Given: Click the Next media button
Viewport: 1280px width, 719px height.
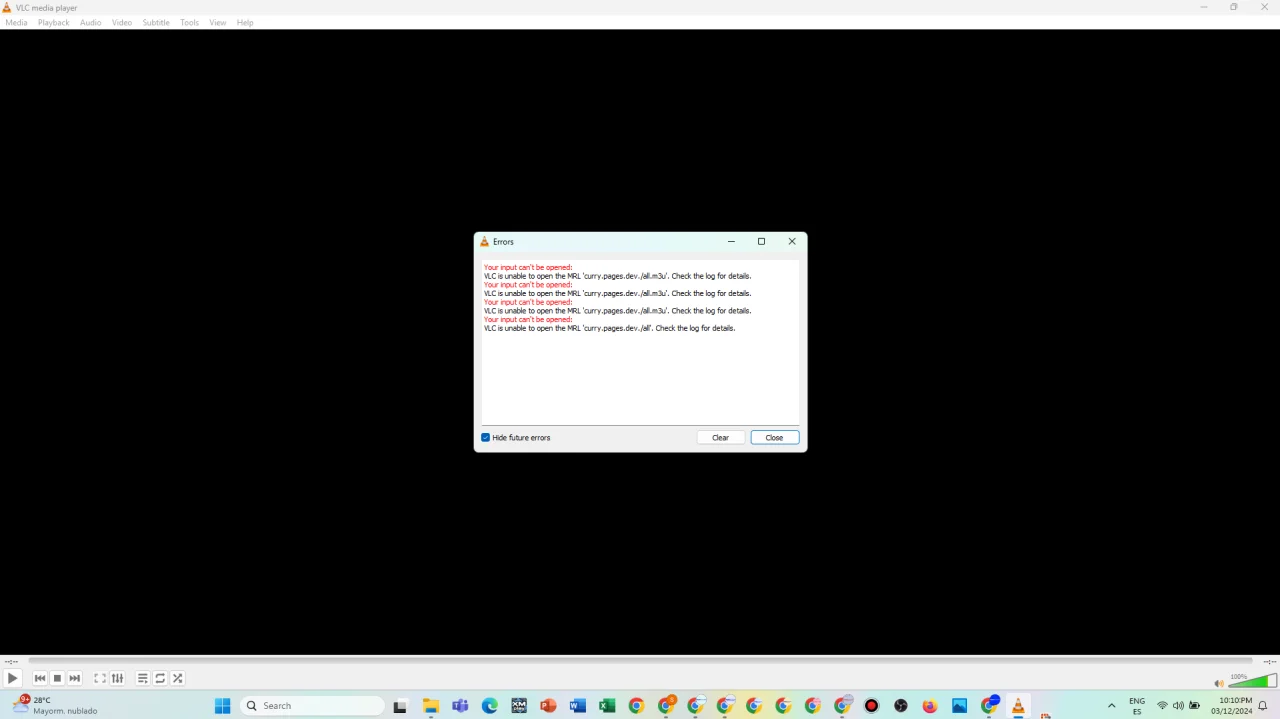Looking at the screenshot, I should 75,678.
